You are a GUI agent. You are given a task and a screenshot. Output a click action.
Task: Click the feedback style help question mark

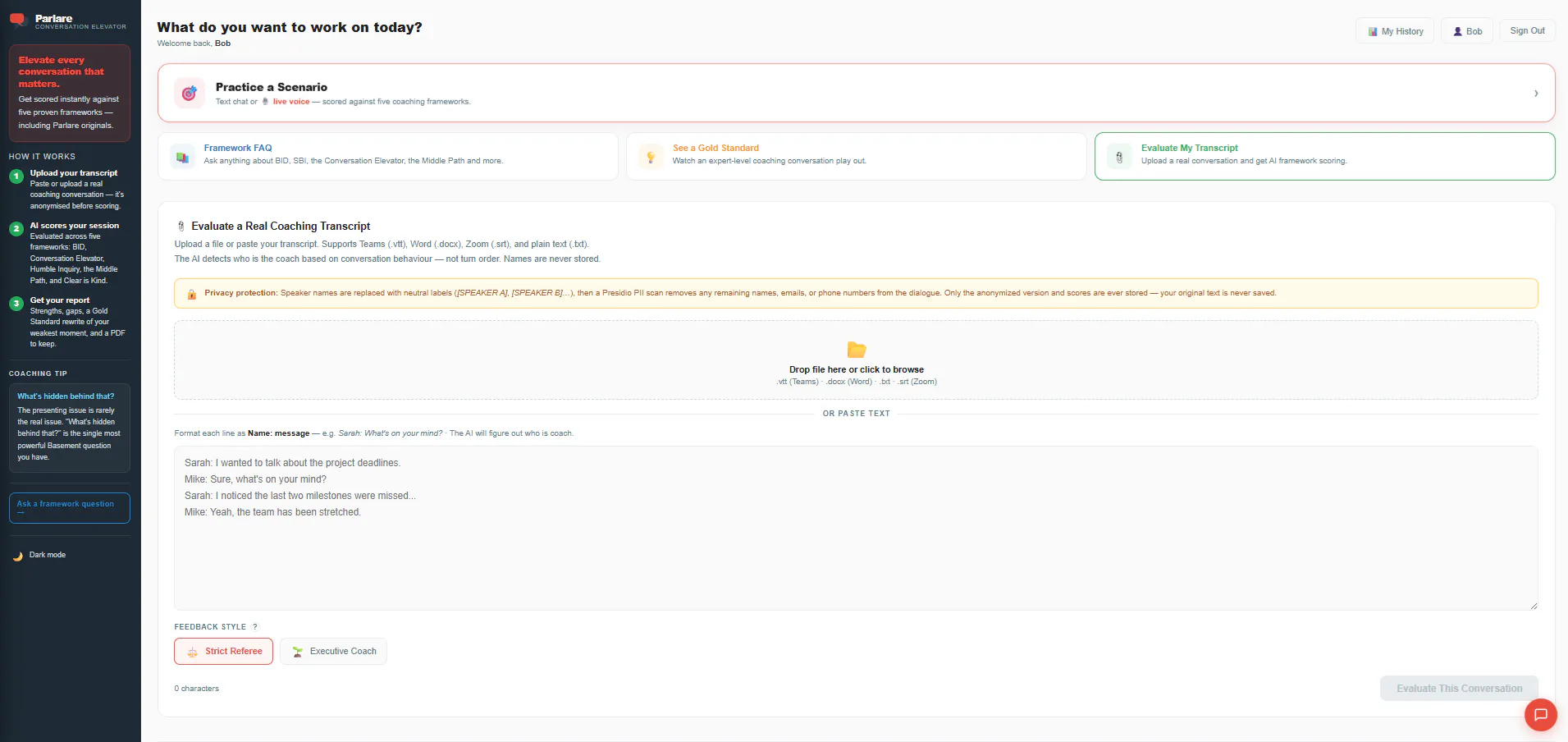click(255, 627)
